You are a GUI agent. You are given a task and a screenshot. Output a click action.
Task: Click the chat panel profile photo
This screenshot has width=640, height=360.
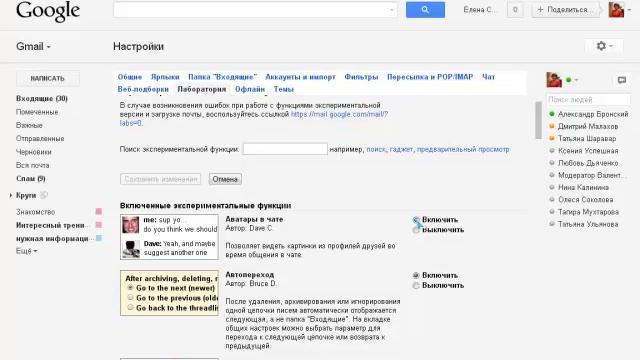(554, 80)
